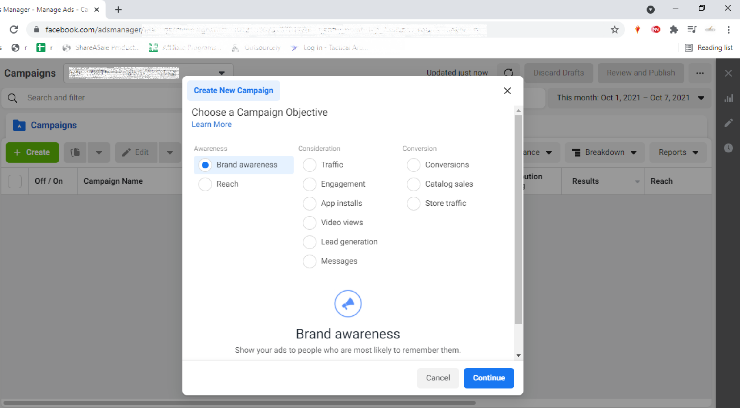Screen dimensions: 740x408
Task: Click the pencil edit icon in sidebar
Action: click(728, 123)
